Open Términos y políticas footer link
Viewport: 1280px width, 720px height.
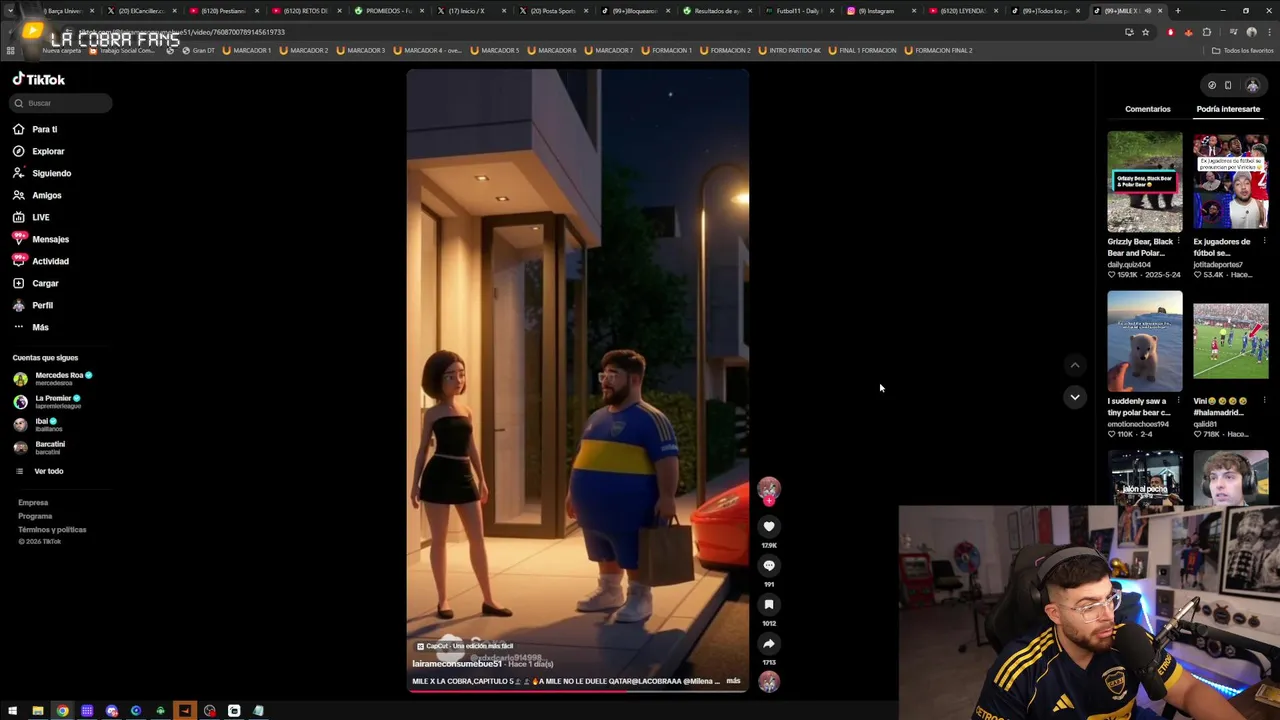(x=52, y=530)
